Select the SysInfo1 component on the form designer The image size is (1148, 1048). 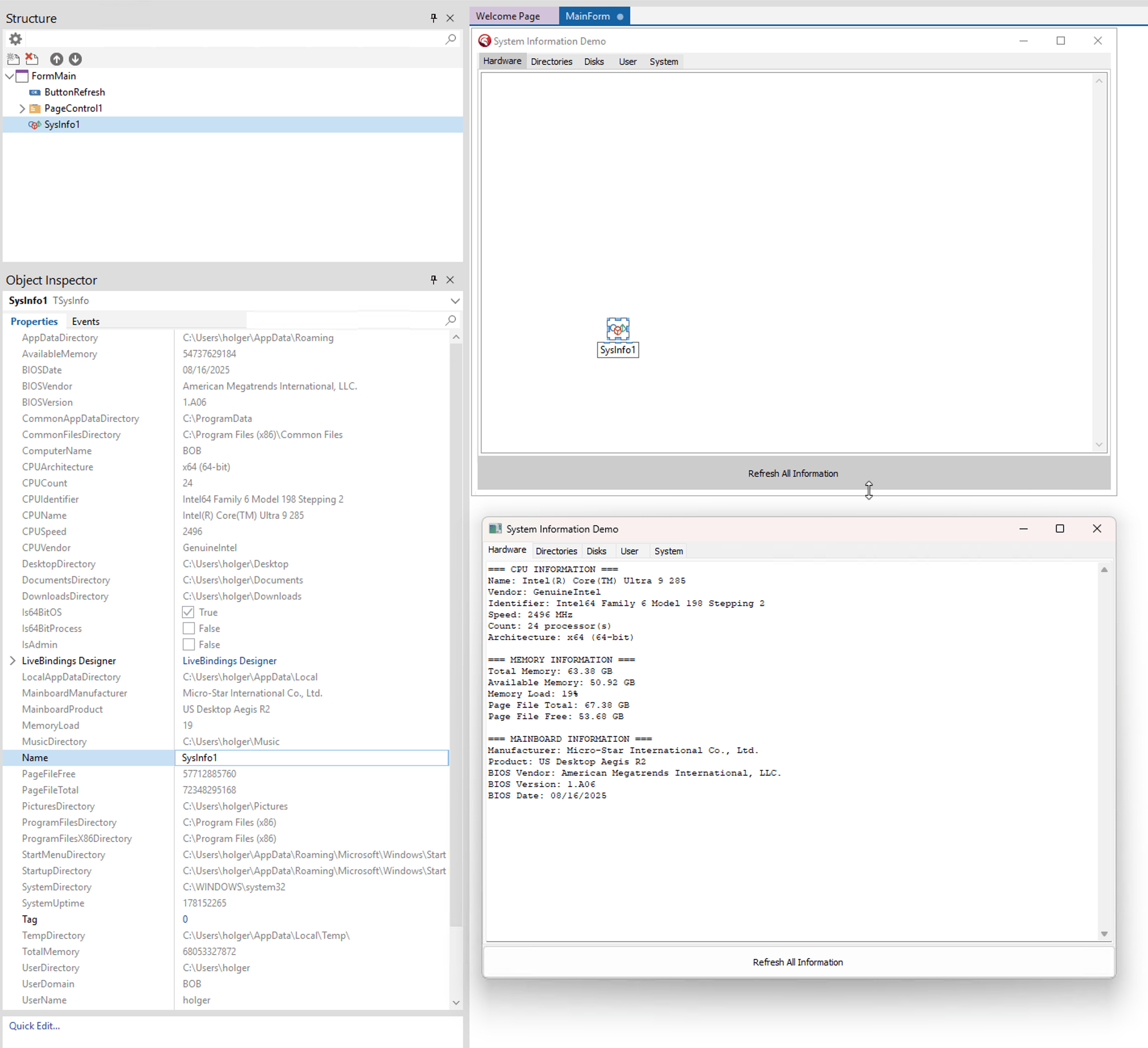pyautogui.click(x=618, y=328)
